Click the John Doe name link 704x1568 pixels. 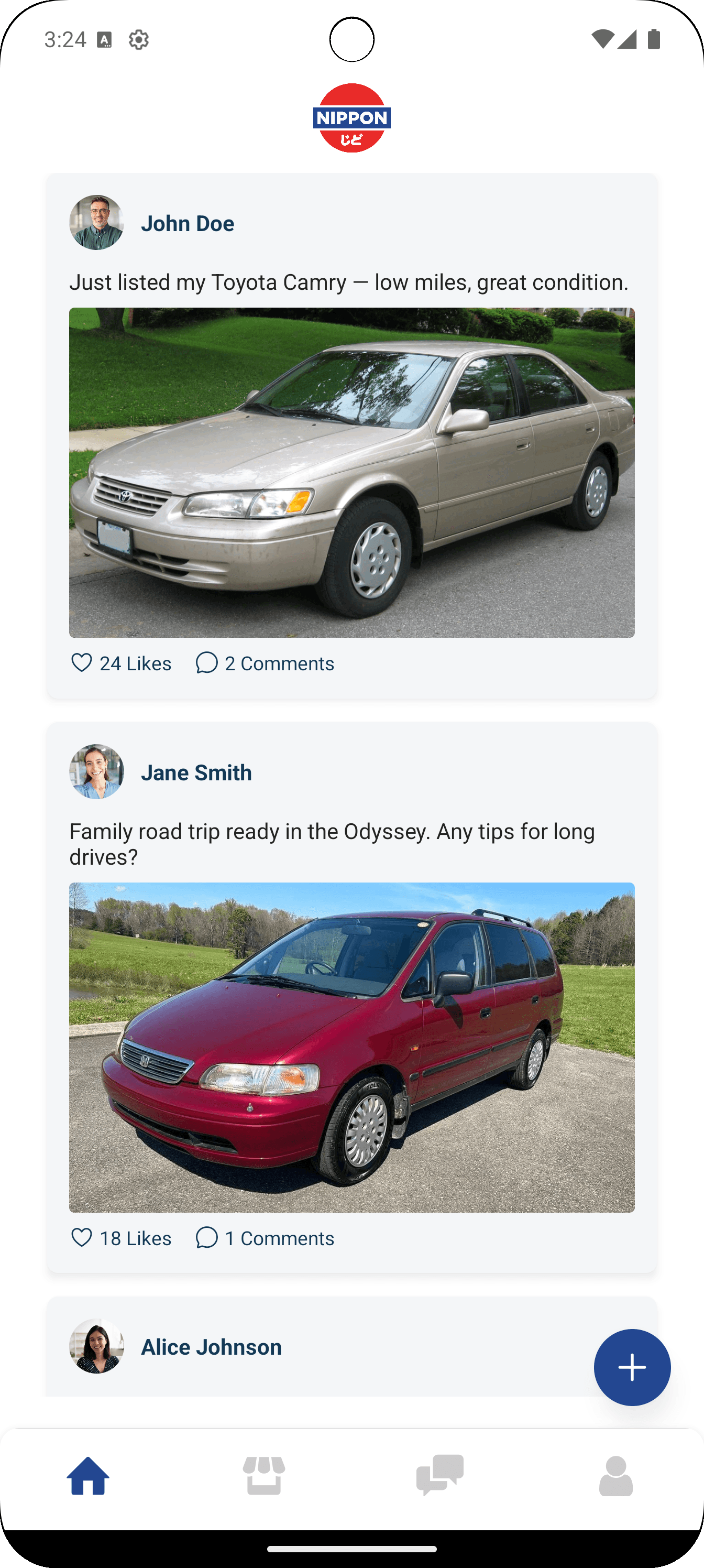[188, 223]
